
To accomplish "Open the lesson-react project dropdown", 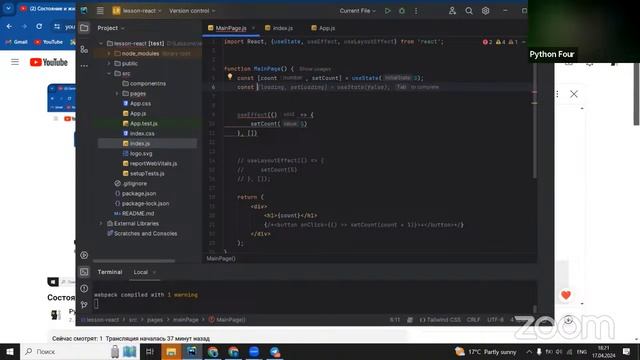I will click(137, 11).
